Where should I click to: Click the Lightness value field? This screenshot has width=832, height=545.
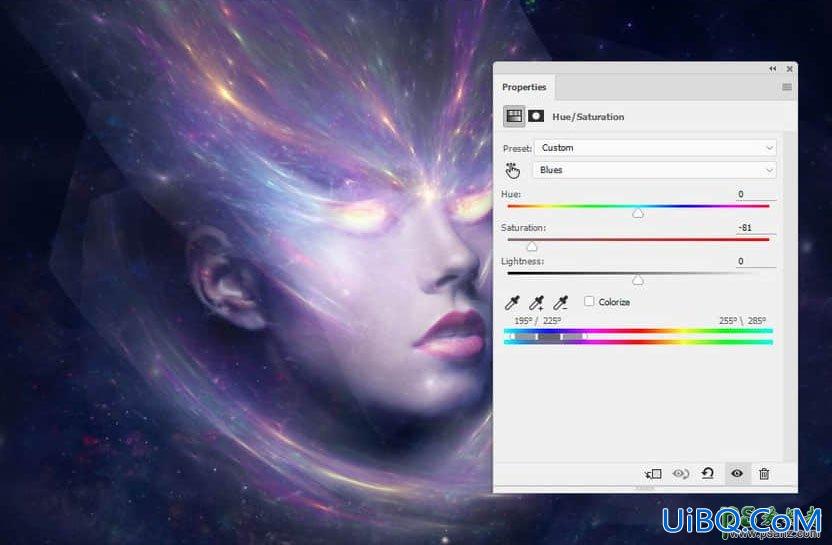[x=756, y=262]
